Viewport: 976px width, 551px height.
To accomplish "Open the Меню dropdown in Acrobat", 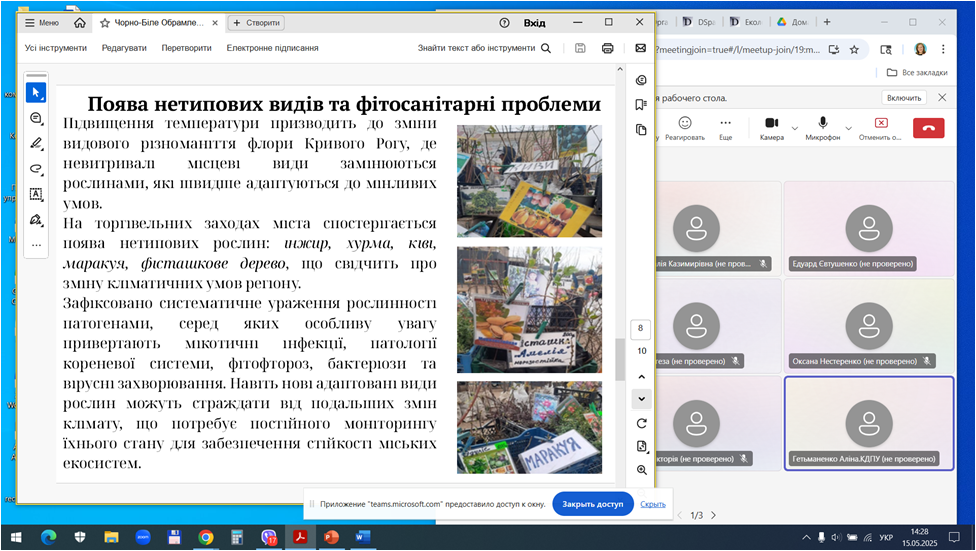I will pyautogui.click(x=41, y=23).
